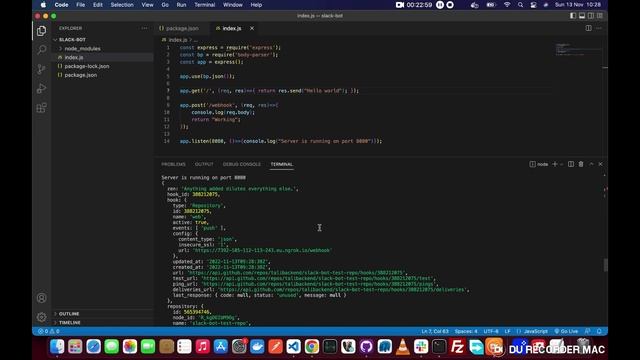Open Slack from the Dock
The image size is (640, 360).
[421, 347]
